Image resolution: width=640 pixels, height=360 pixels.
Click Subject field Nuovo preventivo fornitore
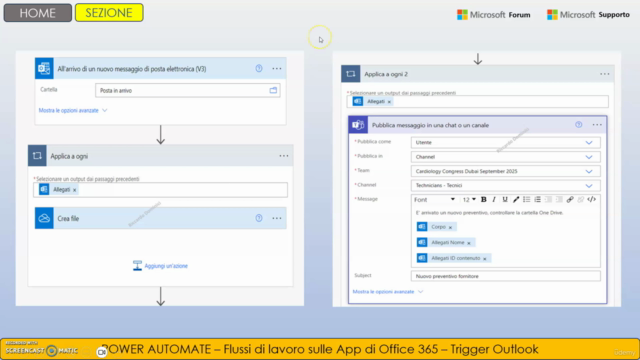(x=505, y=276)
